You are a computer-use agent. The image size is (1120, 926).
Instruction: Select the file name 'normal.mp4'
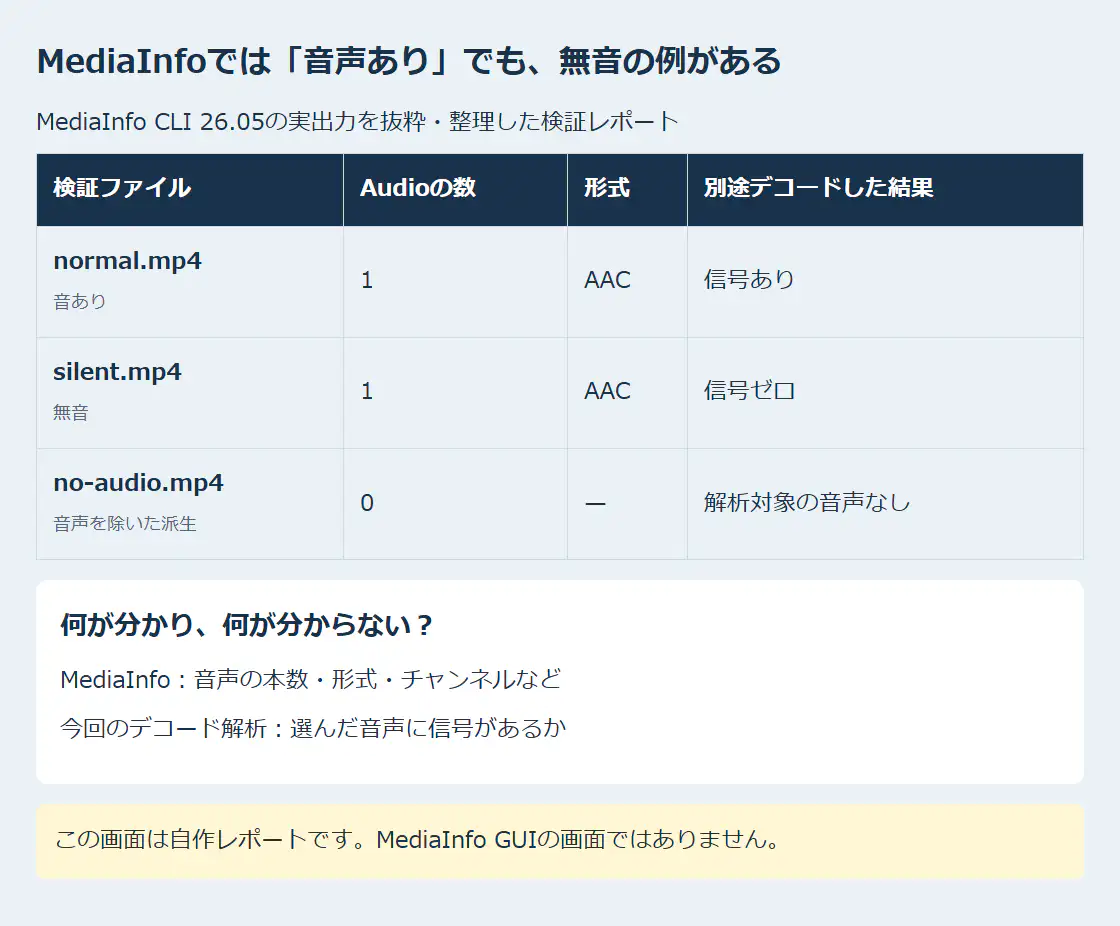pyautogui.click(x=127, y=261)
